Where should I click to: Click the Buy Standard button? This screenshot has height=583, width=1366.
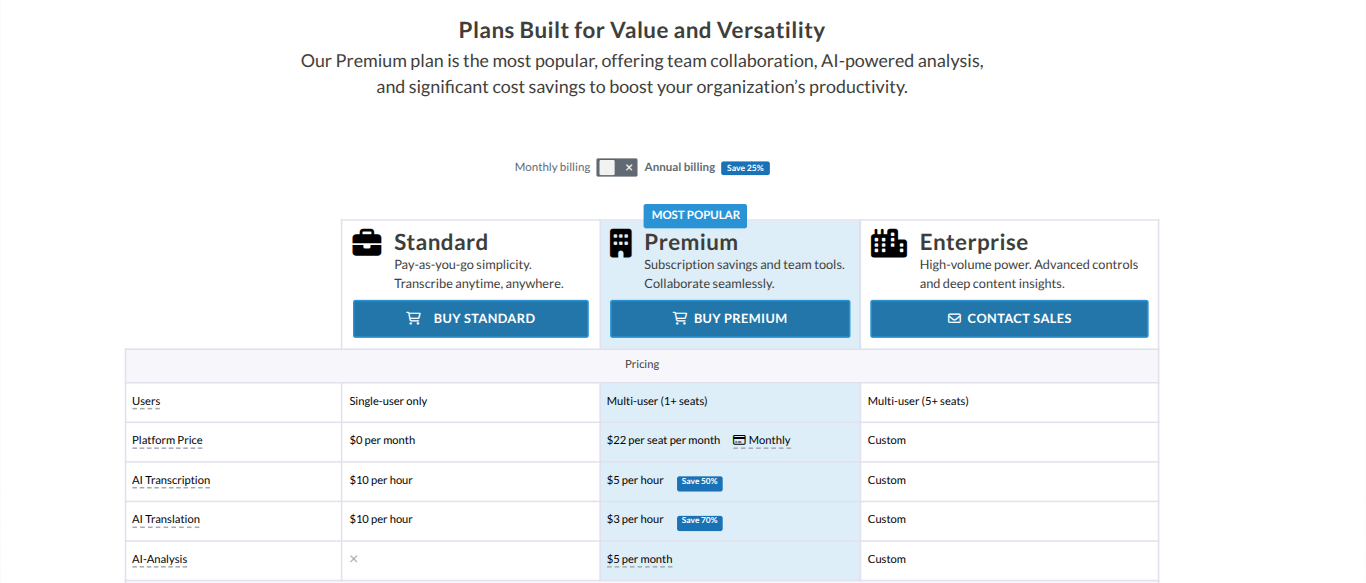[471, 318]
